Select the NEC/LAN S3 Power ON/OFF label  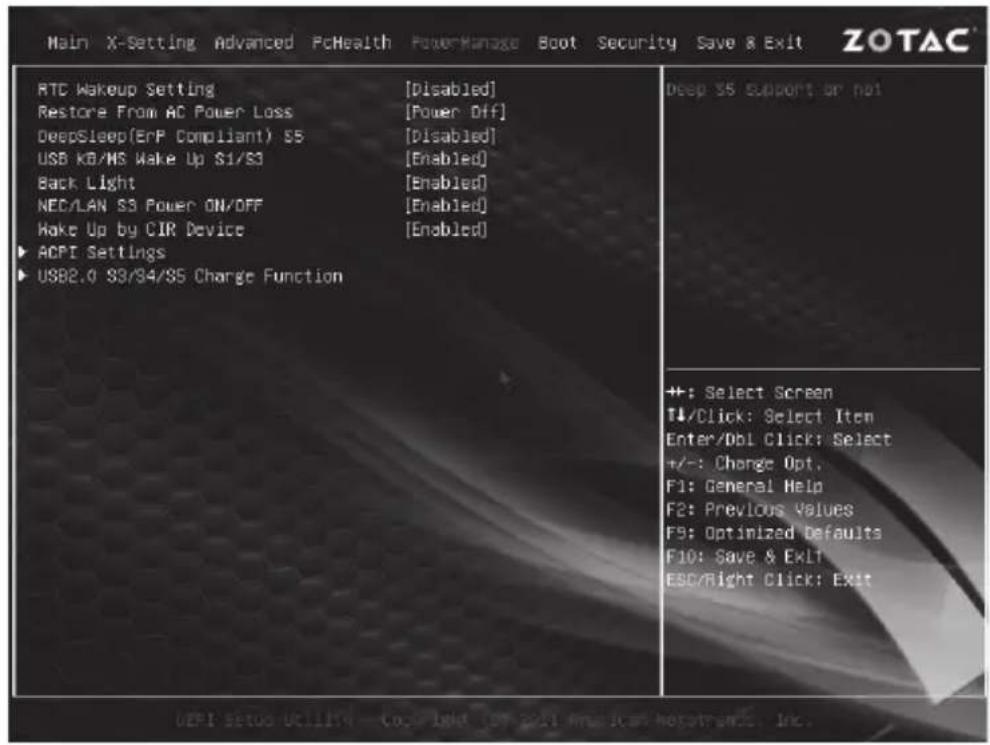(x=150, y=206)
